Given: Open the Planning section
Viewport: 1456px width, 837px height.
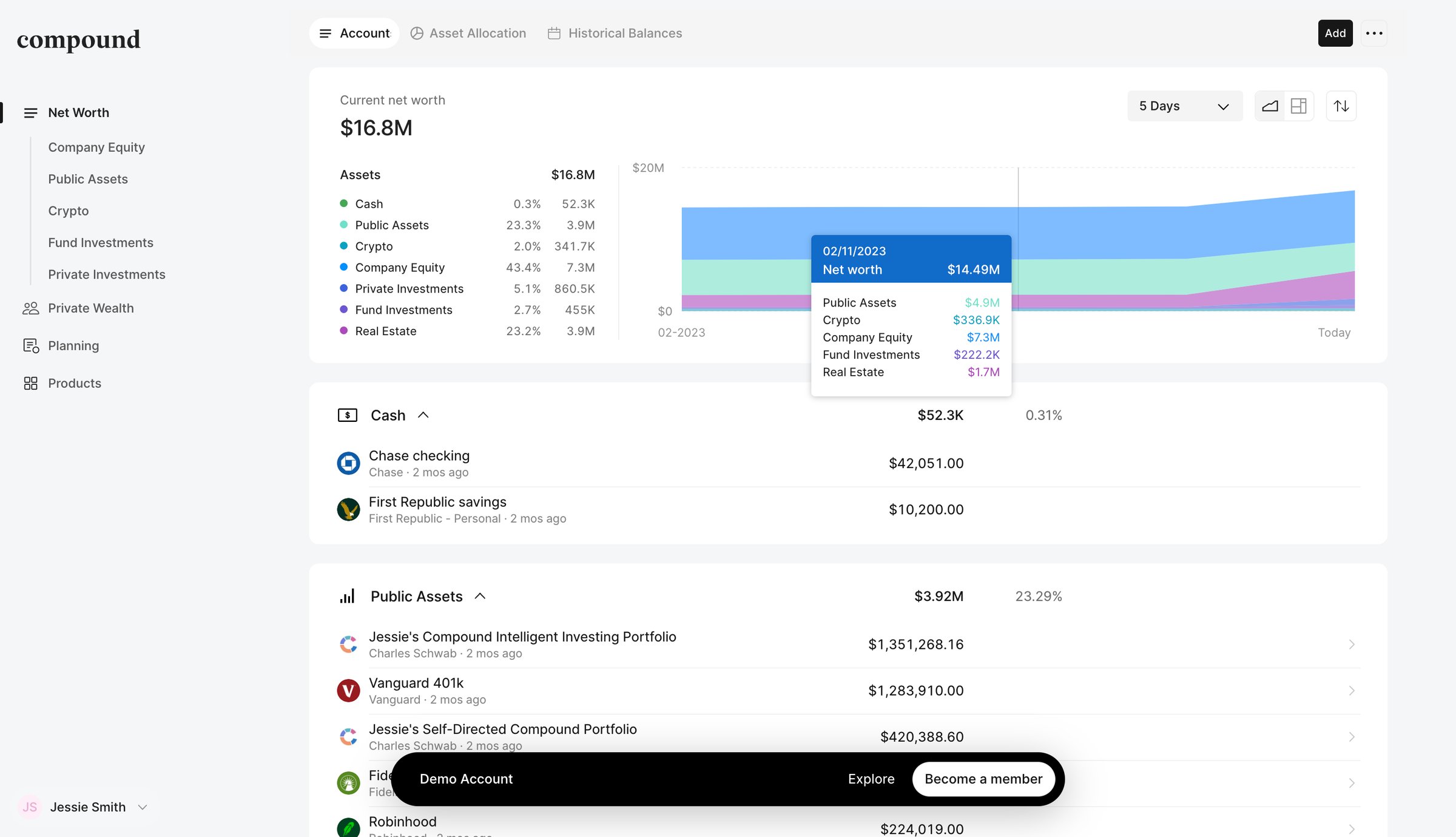Looking at the screenshot, I should coord(73,346).
